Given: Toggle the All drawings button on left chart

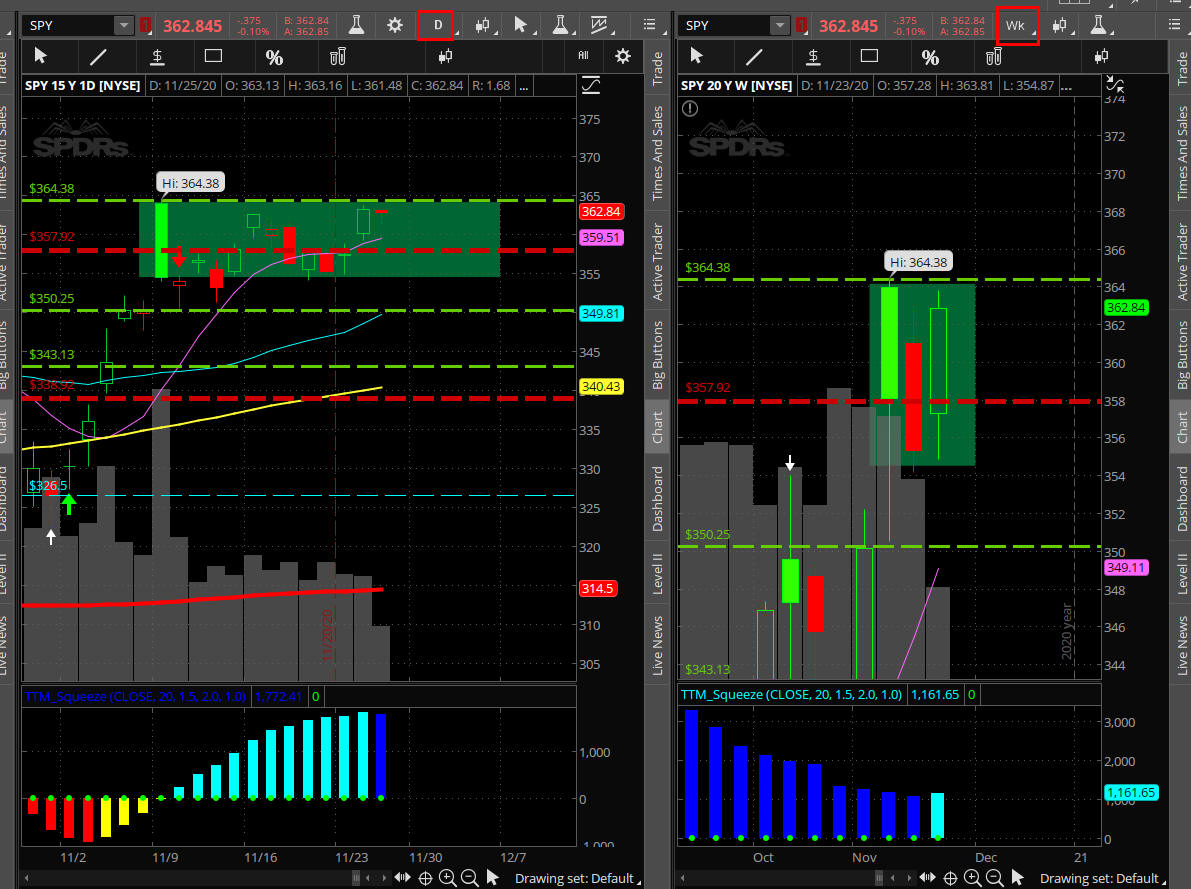Looking at the screenshot, I should click(584, 56).
